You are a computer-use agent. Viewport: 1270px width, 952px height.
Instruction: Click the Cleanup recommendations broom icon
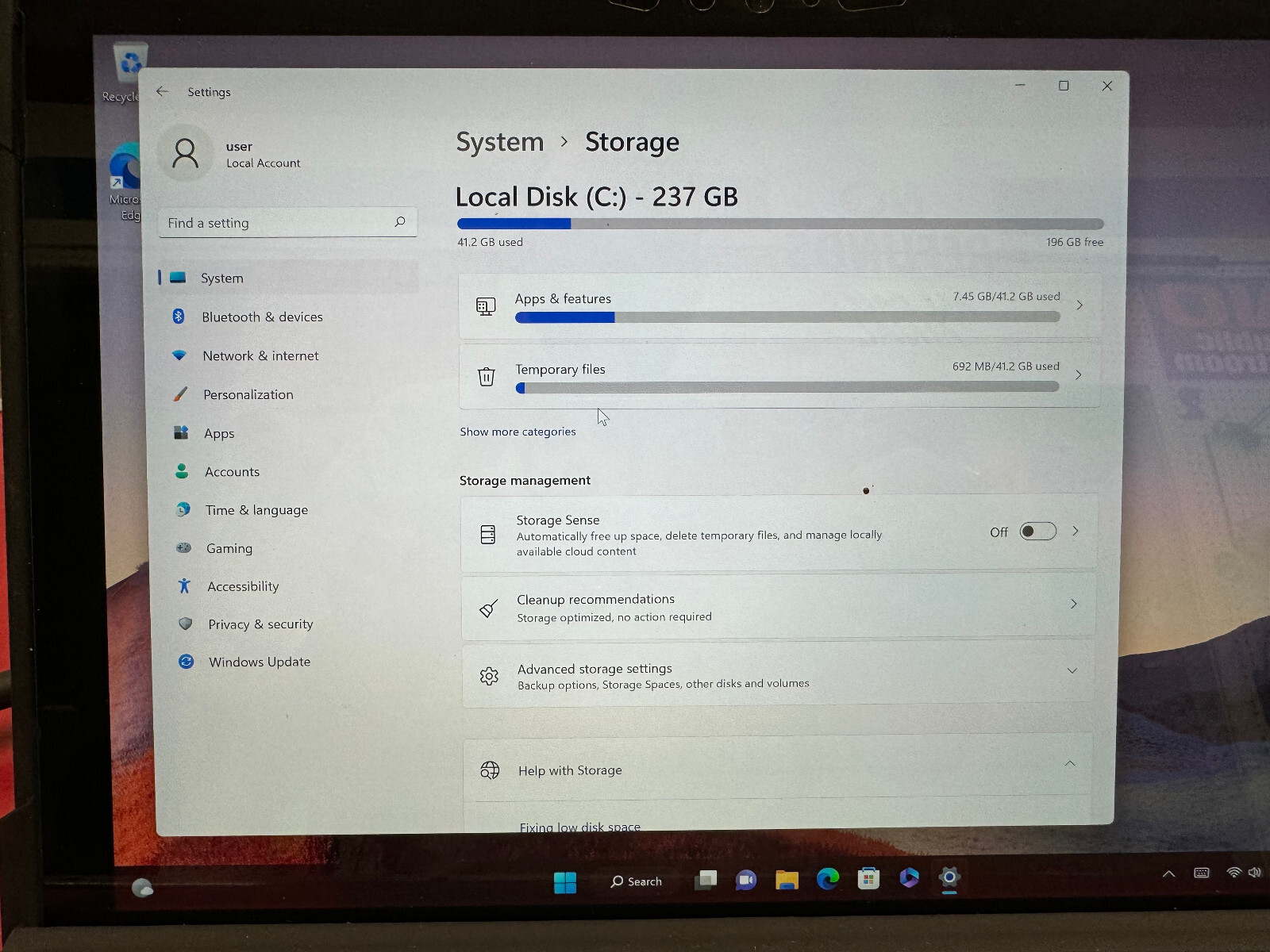pyautogui.click(x=489, y=608)
